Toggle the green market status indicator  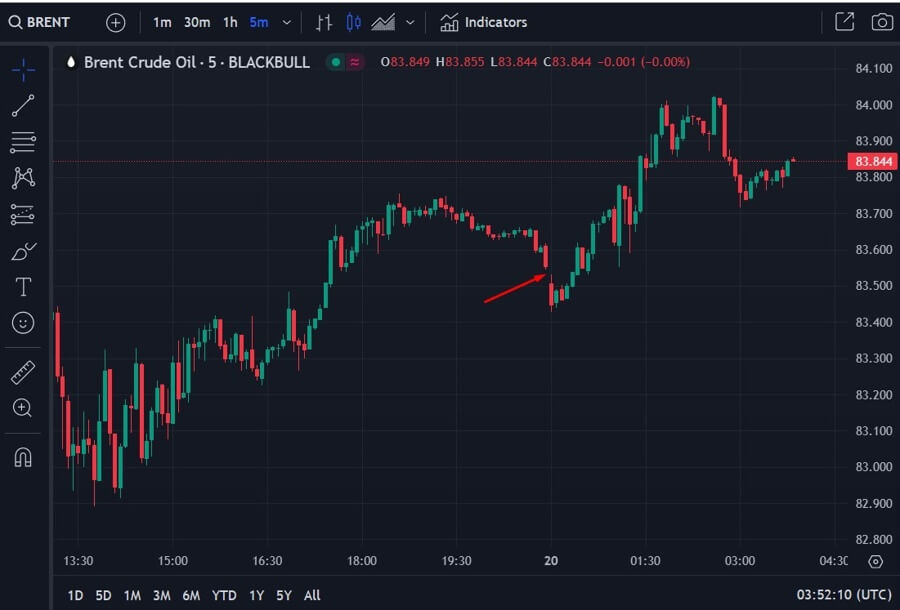335,62
